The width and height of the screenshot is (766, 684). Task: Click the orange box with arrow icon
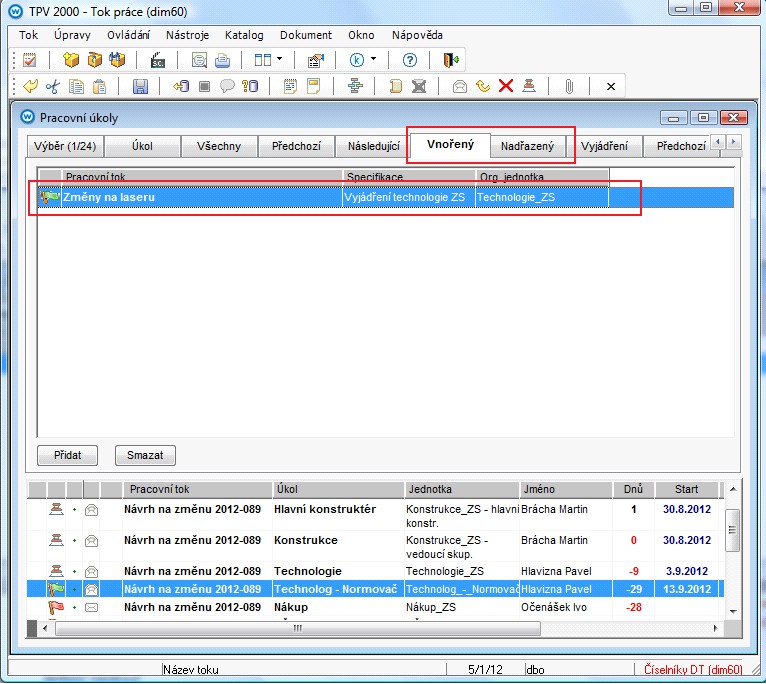coord(94,60)
